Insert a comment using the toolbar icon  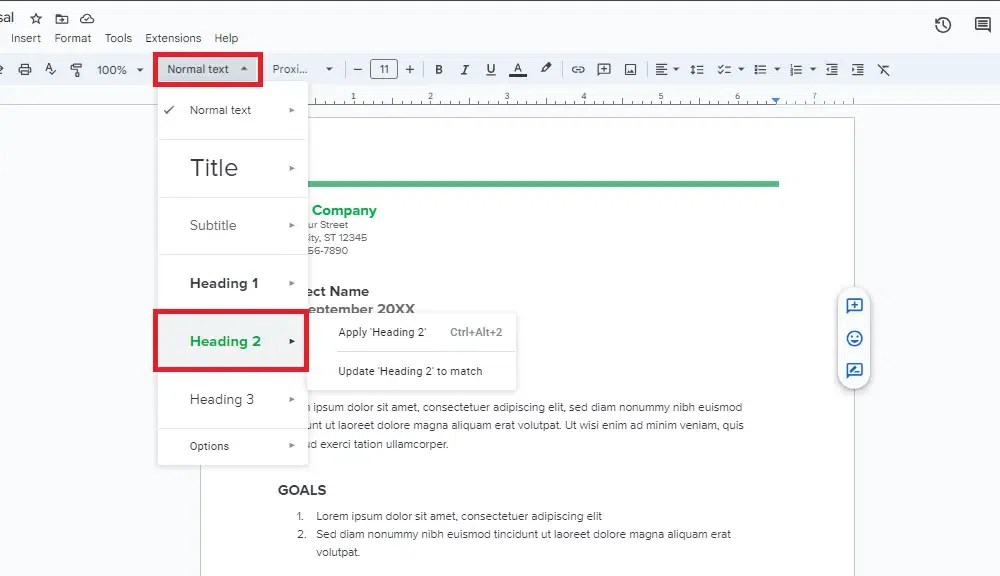coord(604,69)
